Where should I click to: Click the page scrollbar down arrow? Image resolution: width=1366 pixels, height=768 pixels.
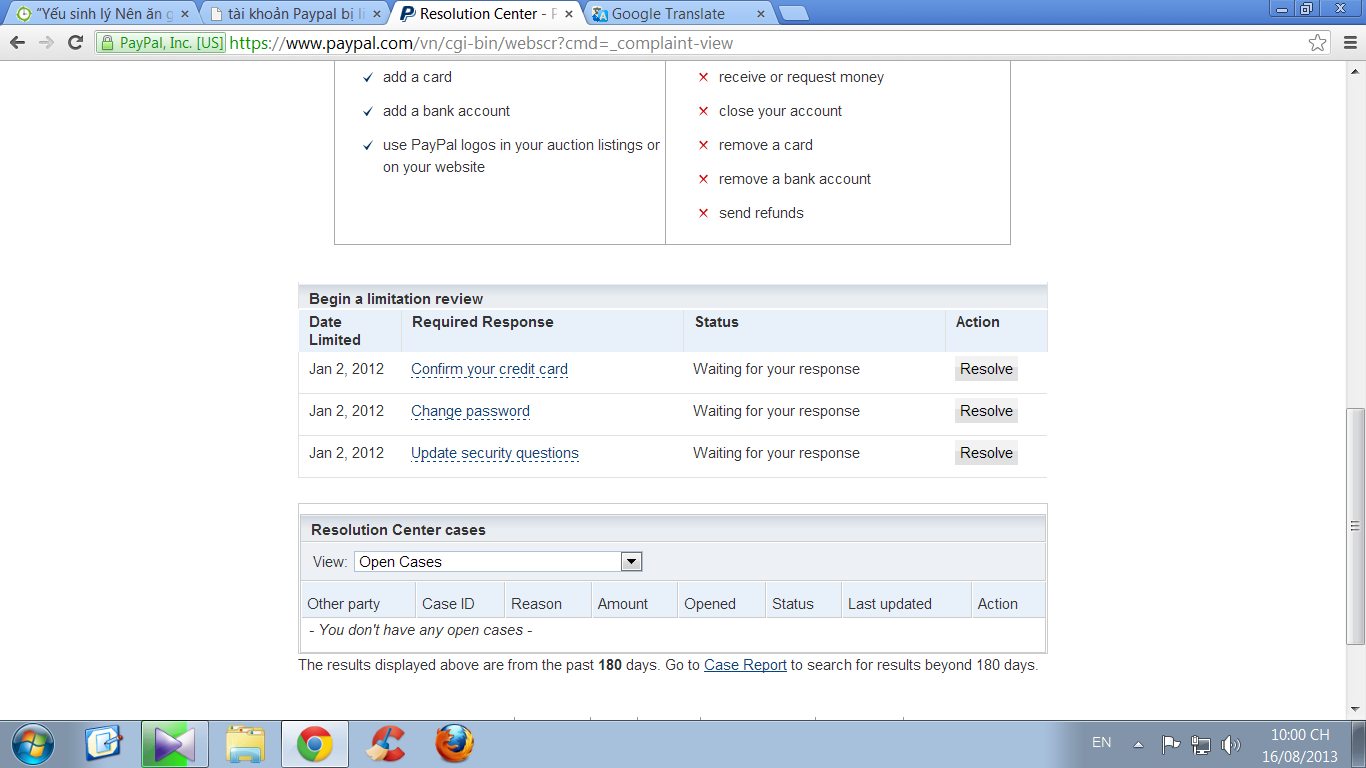pos(1356,709)
